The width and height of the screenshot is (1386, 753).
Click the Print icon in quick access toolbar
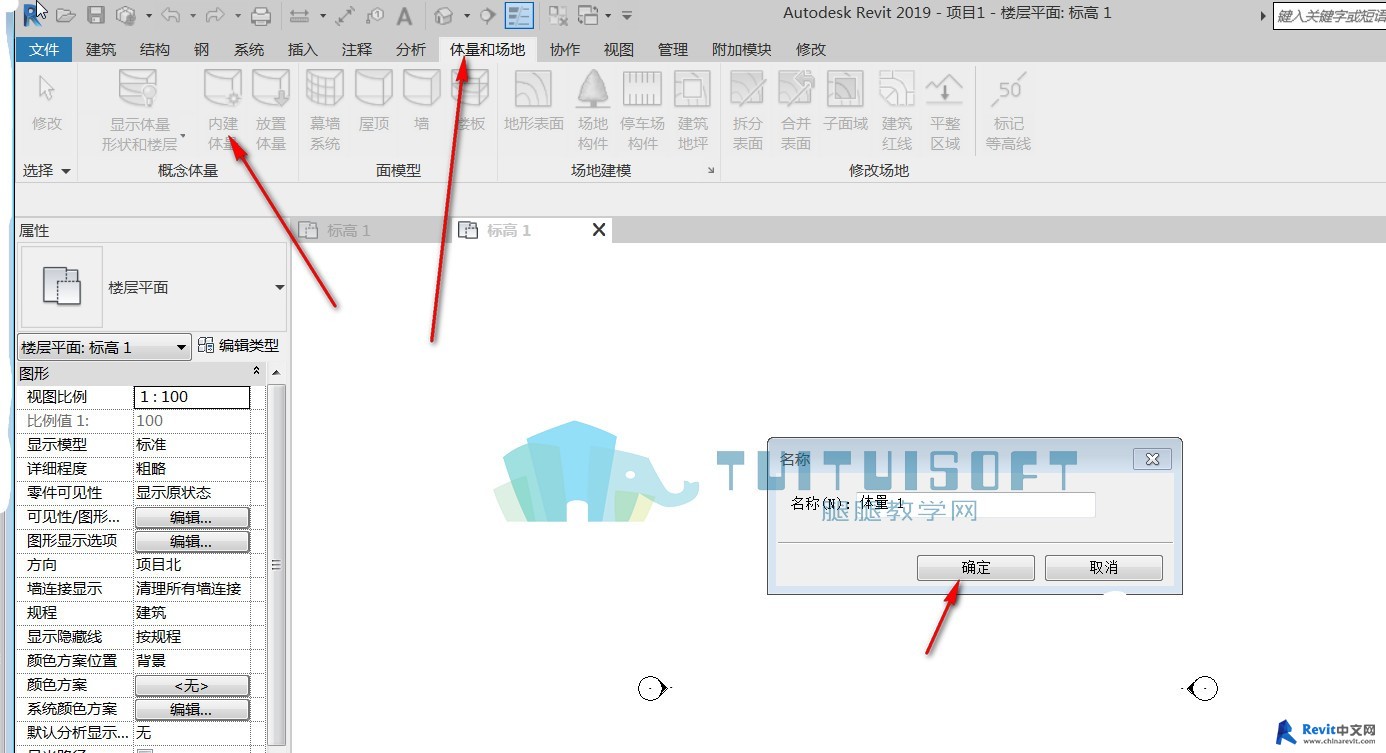[x=261, y=15]
